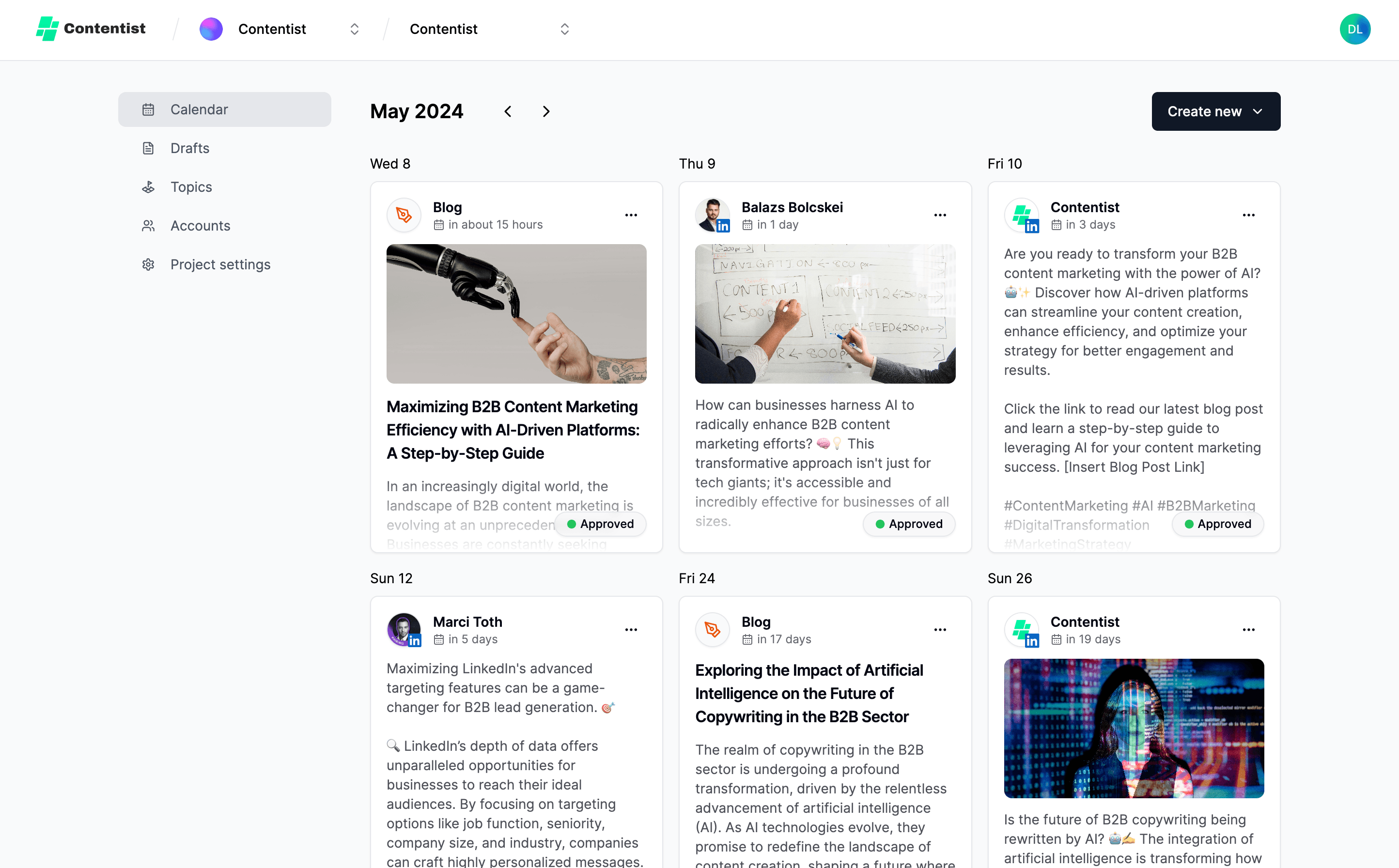Open the Maximizing B2B Content Marketing post title
This screenshot has width=1399, height=868.
(513, 430)
